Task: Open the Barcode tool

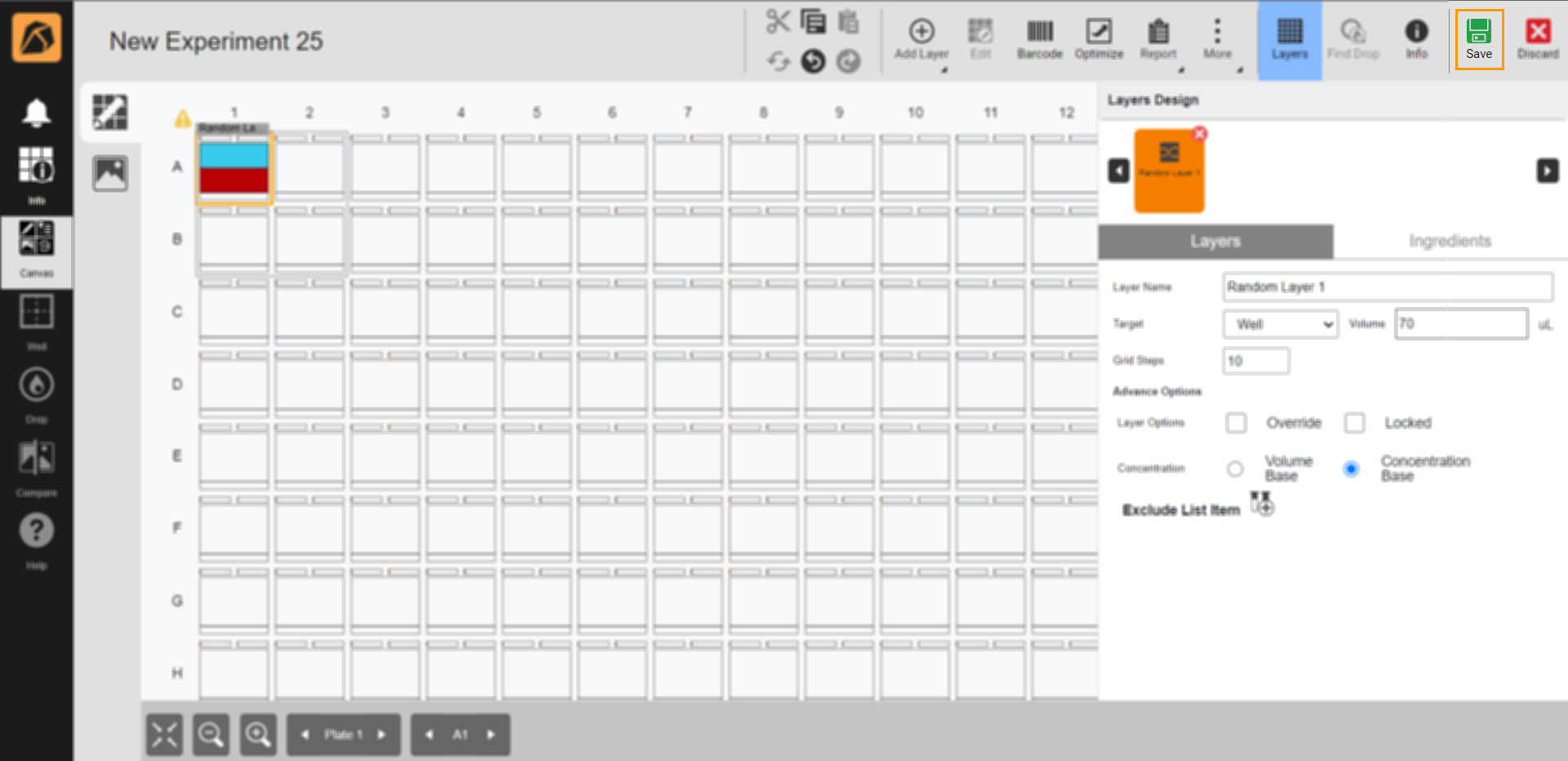Action: coord(1040,40)
